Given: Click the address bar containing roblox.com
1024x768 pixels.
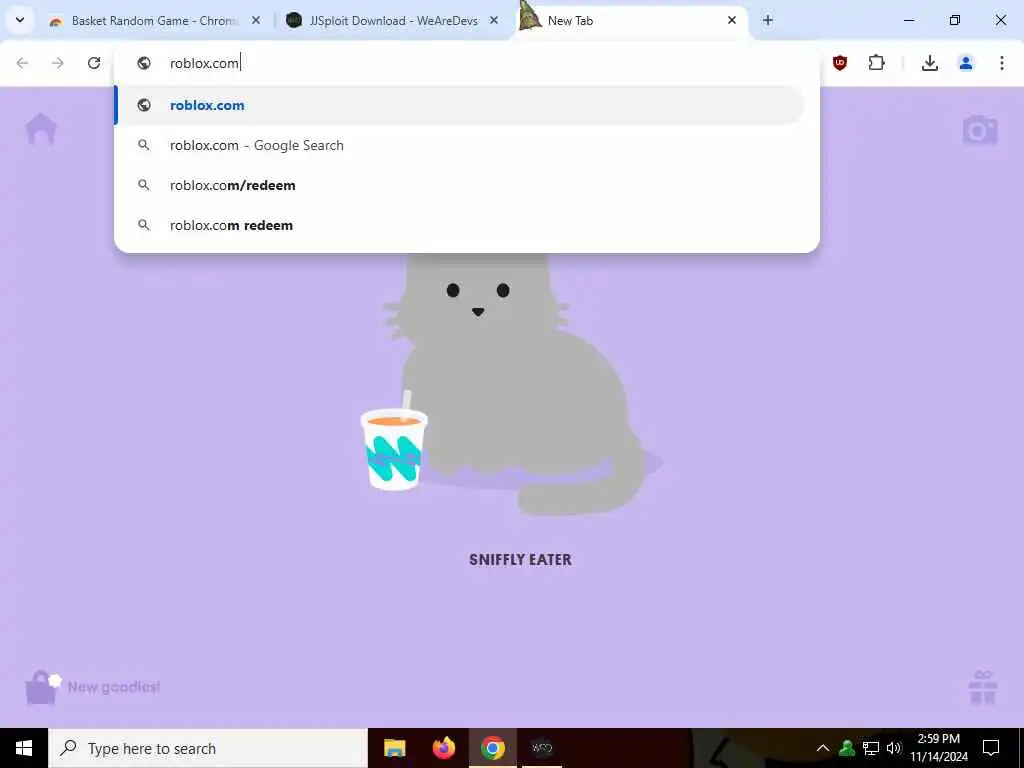Looking at the screenshot, I should pos(466,63).
